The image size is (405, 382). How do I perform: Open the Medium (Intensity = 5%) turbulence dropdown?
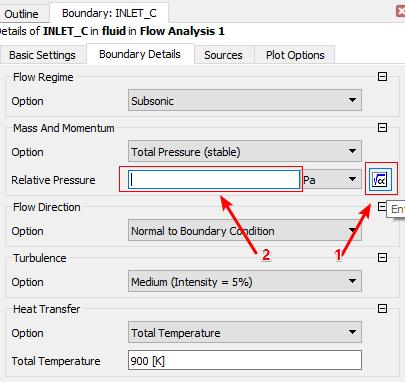pyautogui.click(x=245, y=281)
